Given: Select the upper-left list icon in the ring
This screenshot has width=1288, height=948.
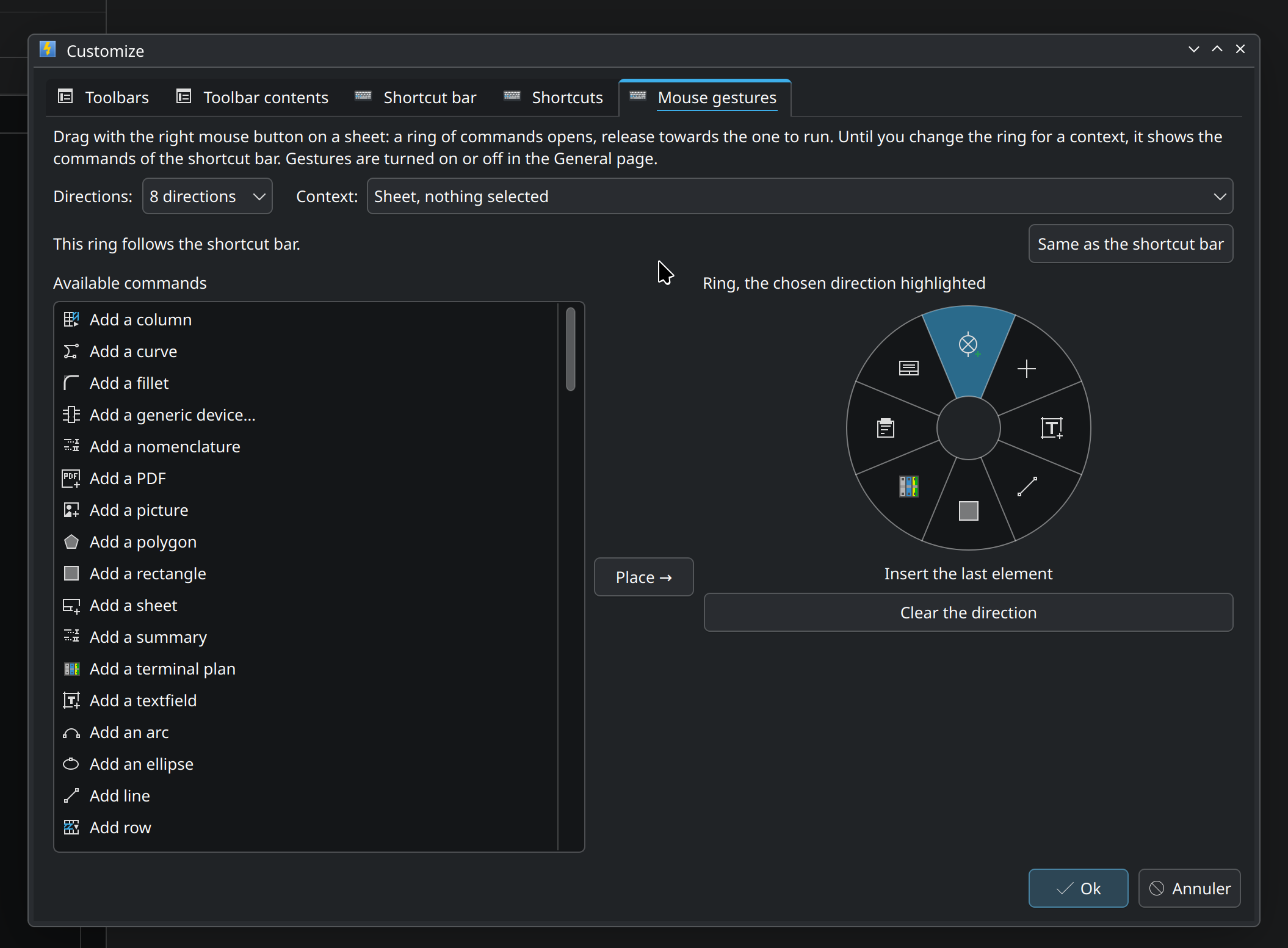Looking at the screenshot, I should tap(909, 368).
